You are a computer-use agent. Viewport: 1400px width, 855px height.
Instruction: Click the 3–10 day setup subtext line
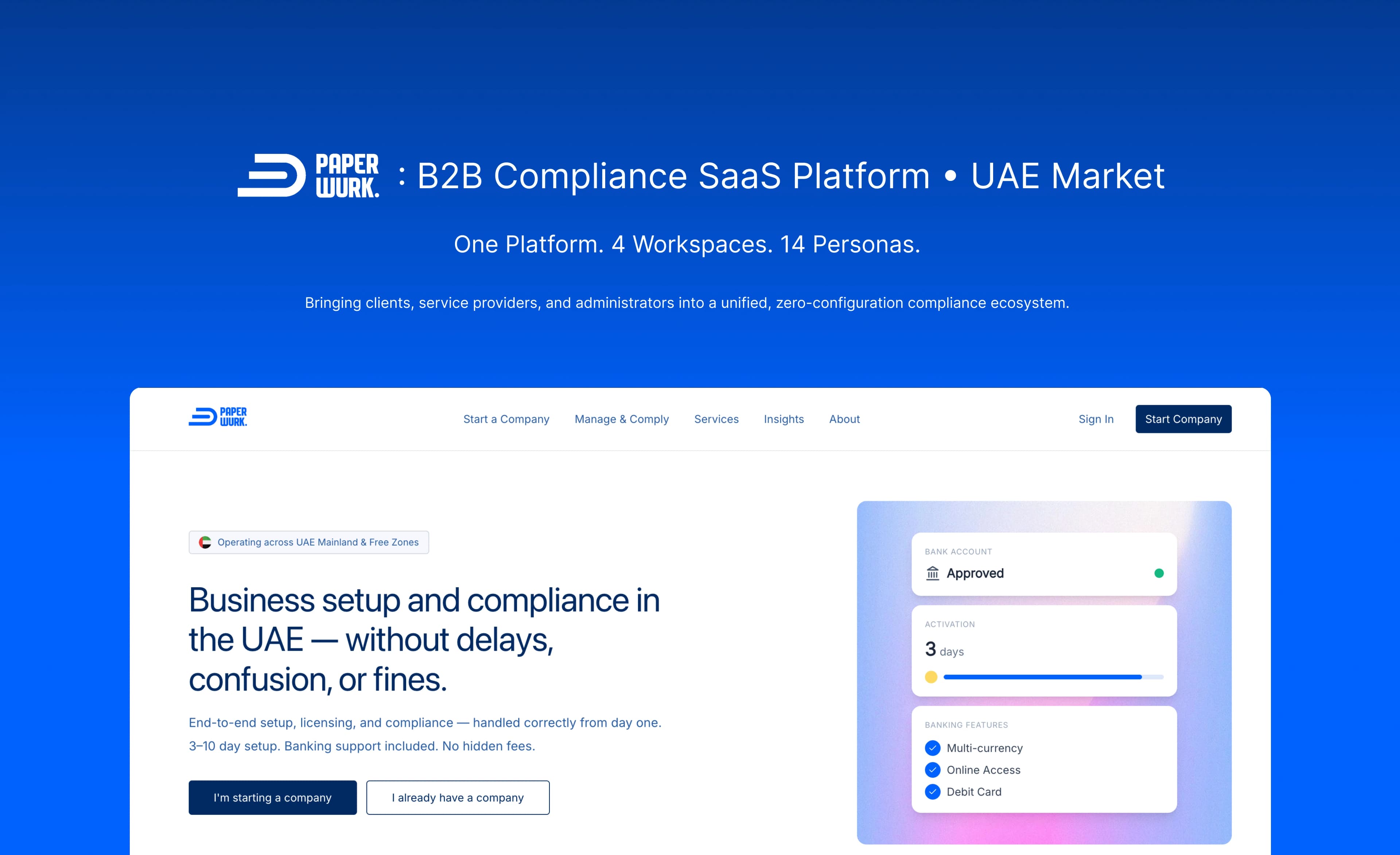tap(362, 746)
